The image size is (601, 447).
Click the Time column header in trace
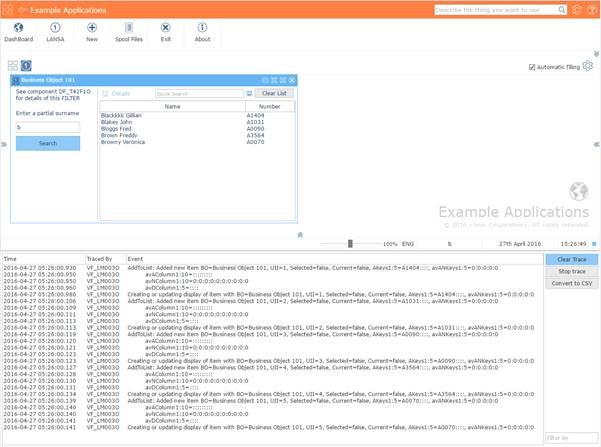(43, 259)
